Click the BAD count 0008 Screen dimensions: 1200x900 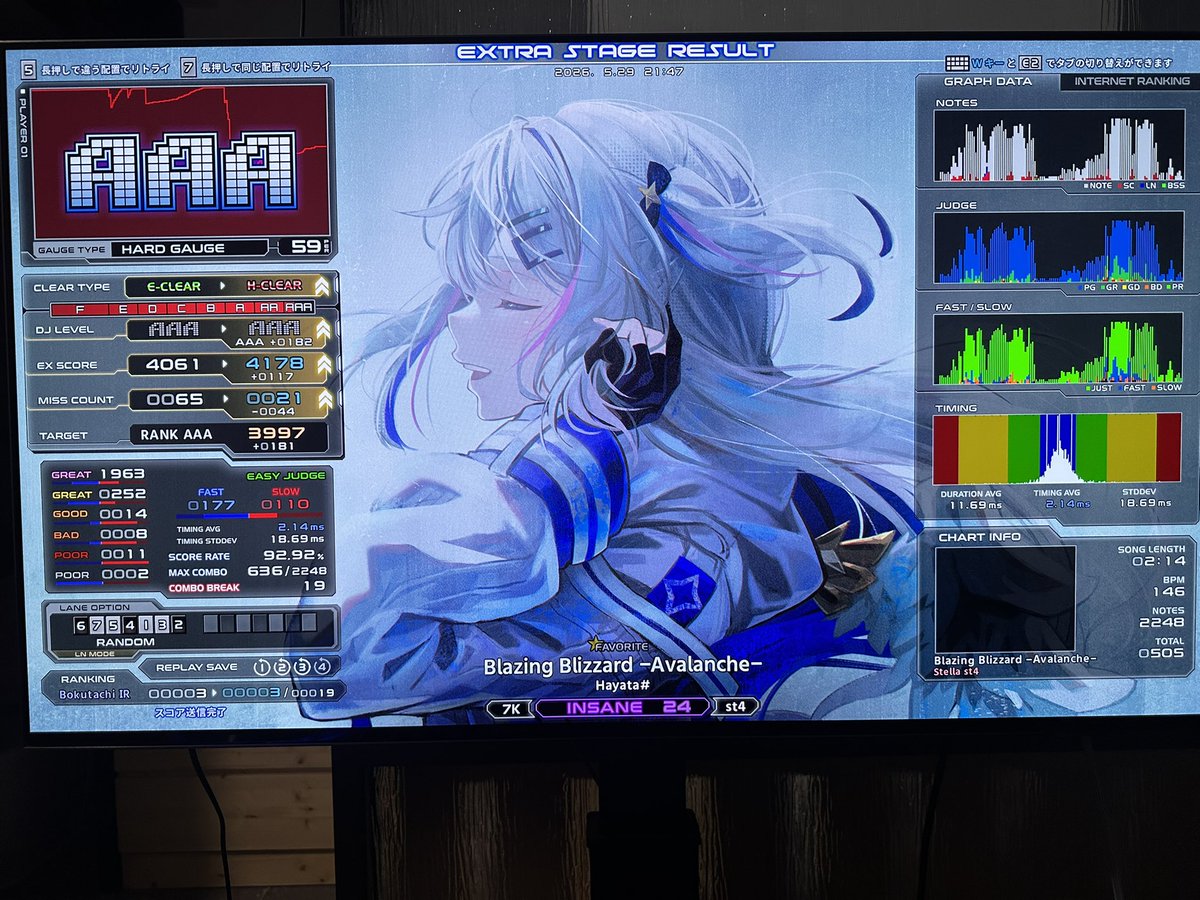(124, 534)
